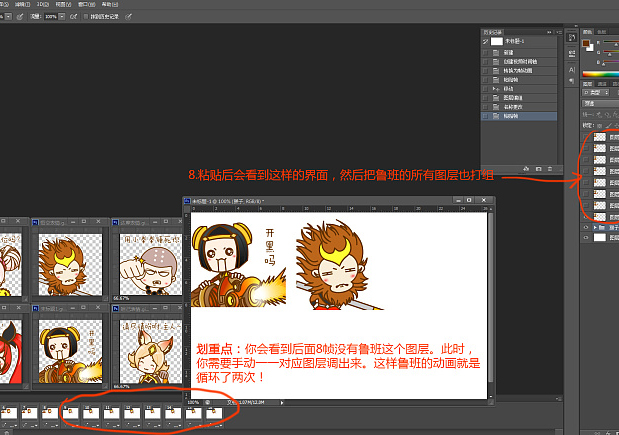Click the dock icon below History icon
The height and width of the screenshot is (435, 619).
click(x=572, y=53)
